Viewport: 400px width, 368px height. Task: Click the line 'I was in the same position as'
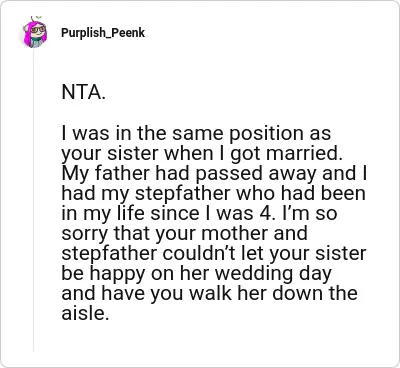coord(196,134)
